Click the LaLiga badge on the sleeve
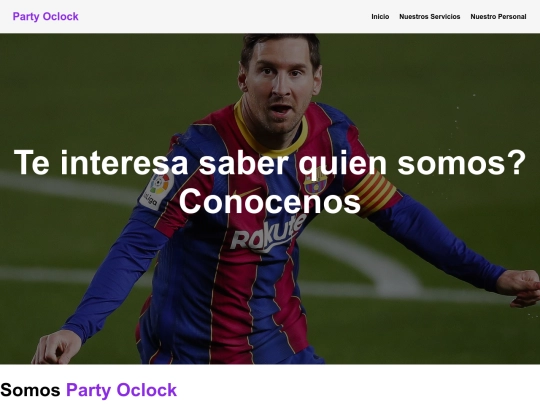Screen dimensions: 540x405 pyautogui.click(x=157, y=191)
